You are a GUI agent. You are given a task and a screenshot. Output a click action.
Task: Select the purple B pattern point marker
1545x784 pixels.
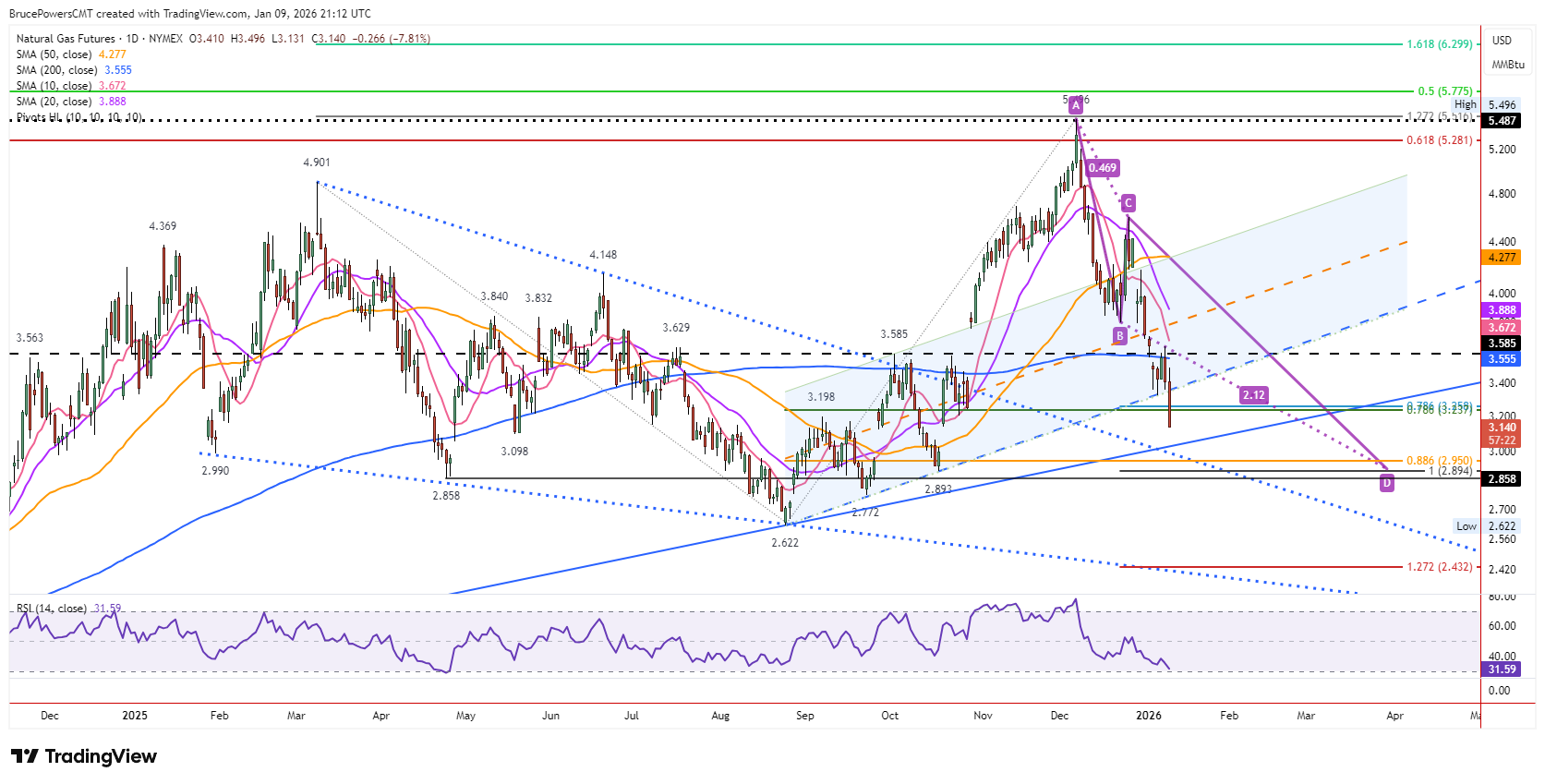coord(1119,335)
